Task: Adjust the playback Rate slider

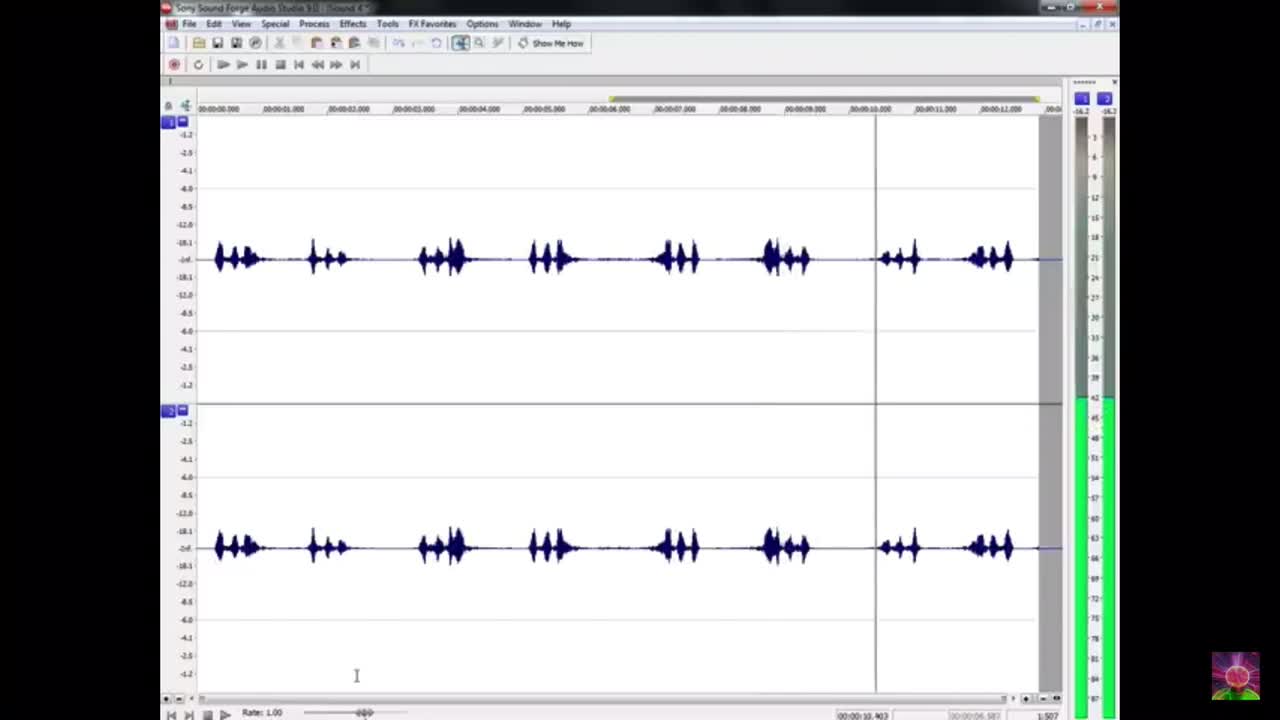Action: [355, 712]
